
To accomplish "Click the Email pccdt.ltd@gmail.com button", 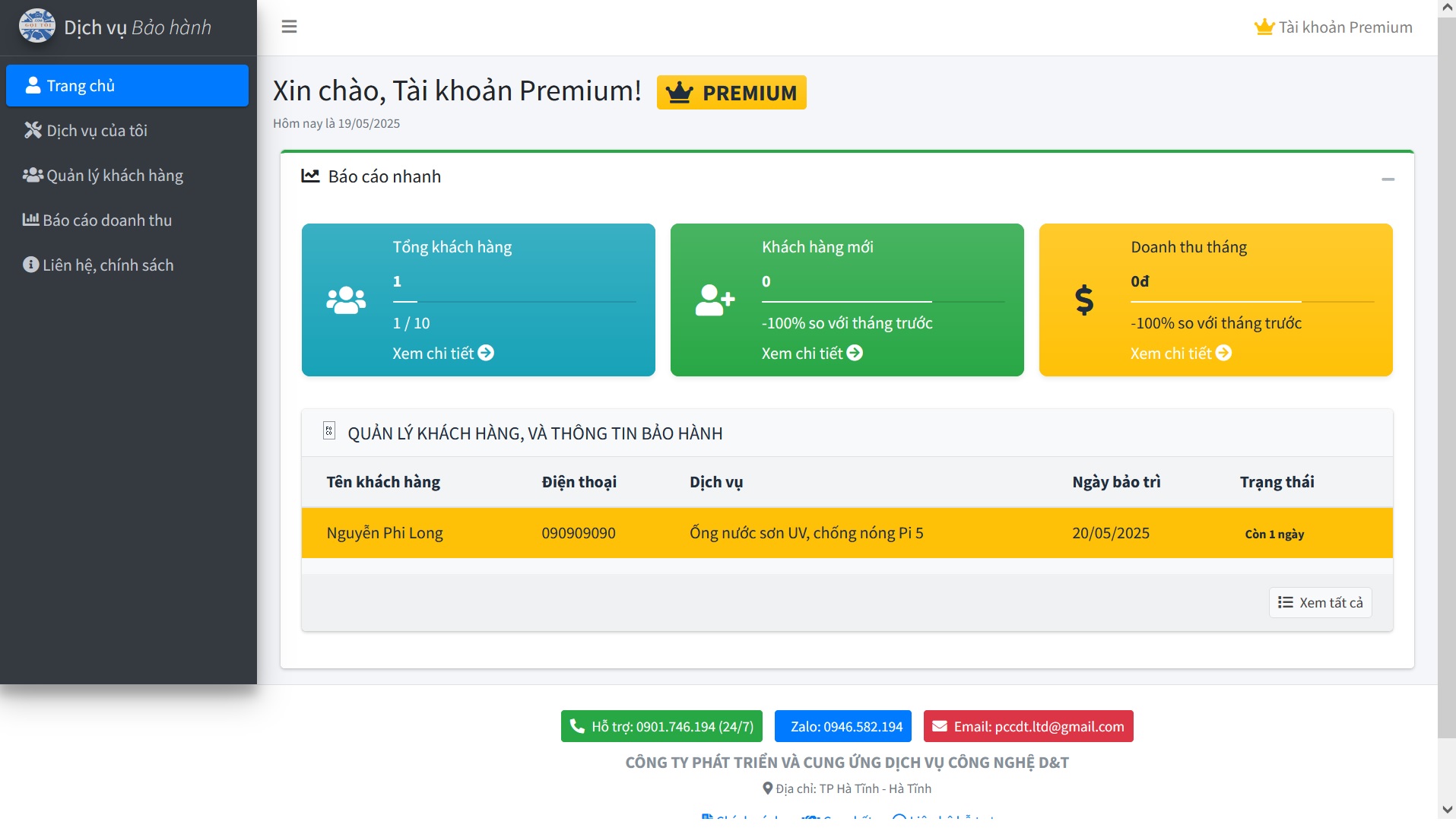I will pyautogui.click(x=1028, y=727).
